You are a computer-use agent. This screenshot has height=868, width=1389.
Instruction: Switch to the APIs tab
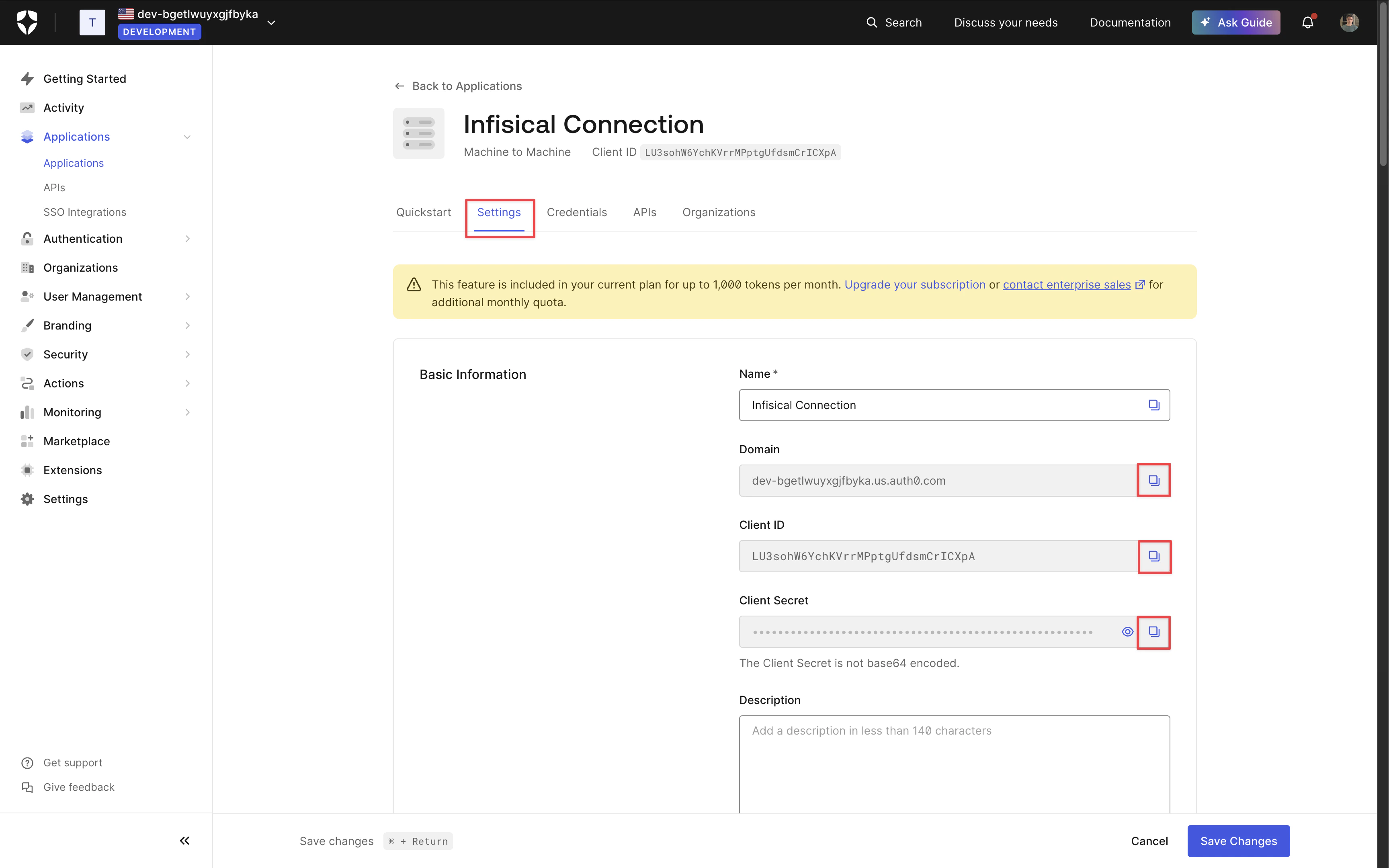tap(645, 213)
